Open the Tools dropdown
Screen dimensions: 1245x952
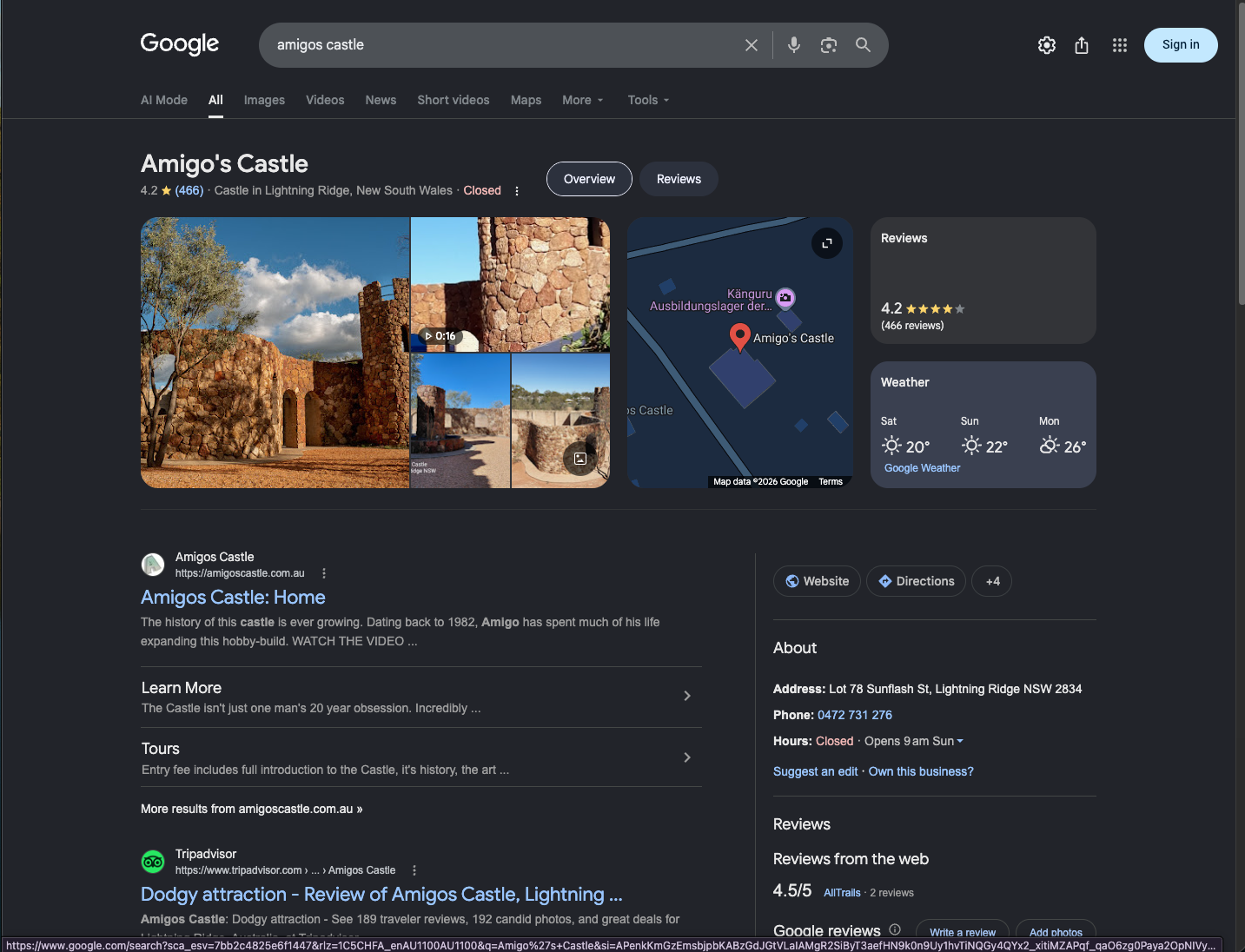coord(649,100)
